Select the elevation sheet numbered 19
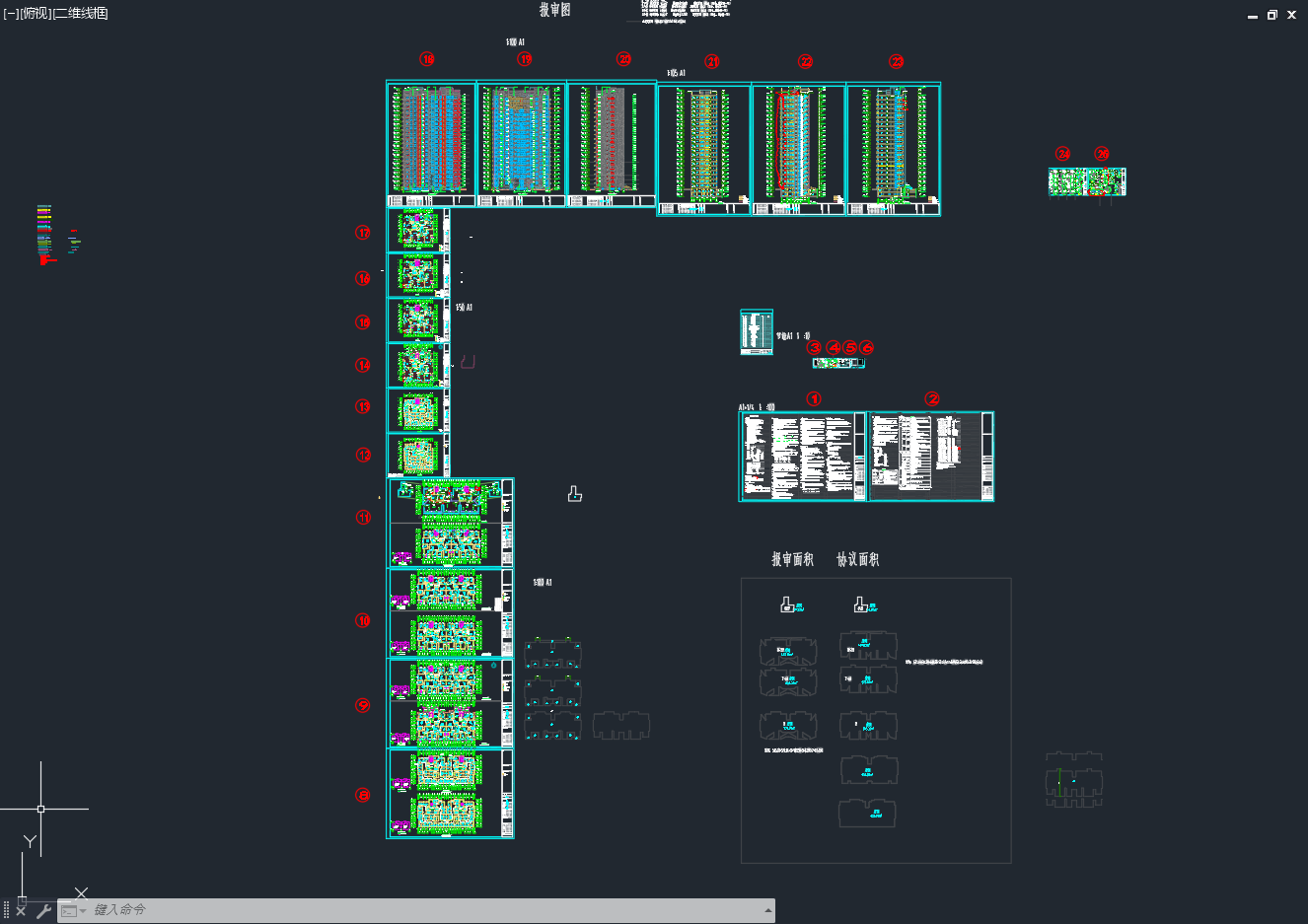 coord(522,144)
